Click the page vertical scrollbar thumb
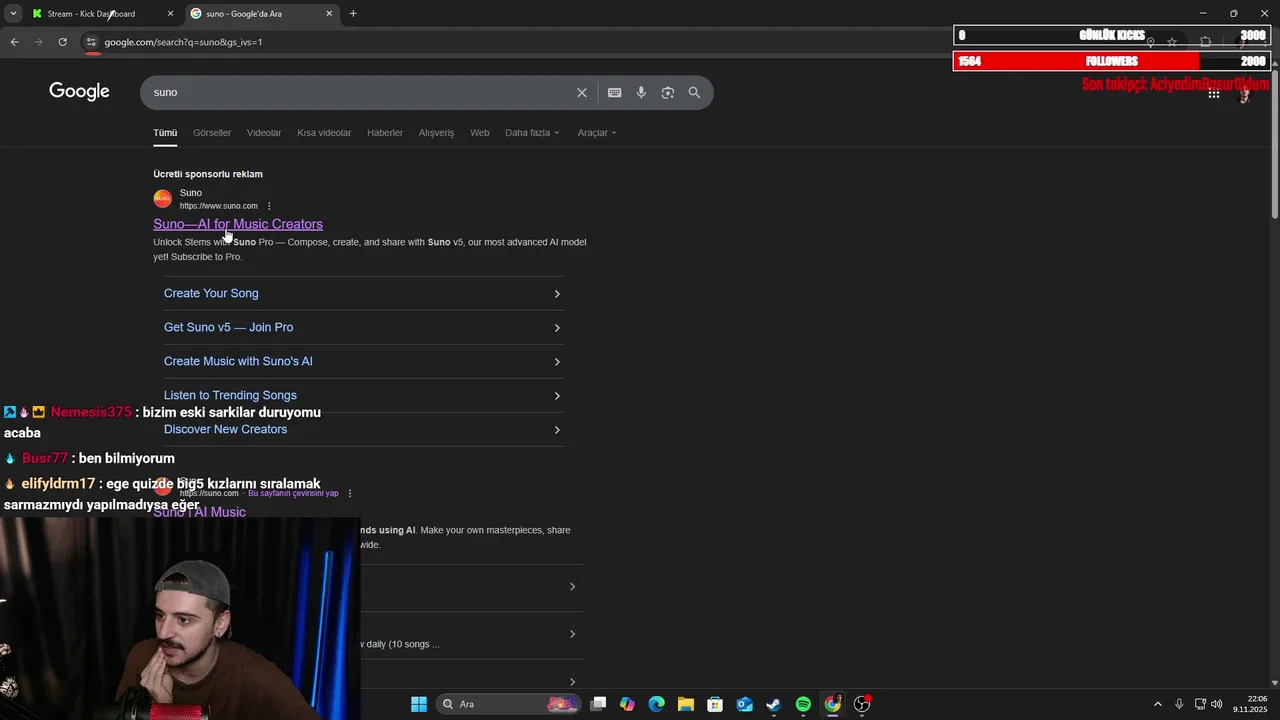The image size is (1280, 720). 1274,142
